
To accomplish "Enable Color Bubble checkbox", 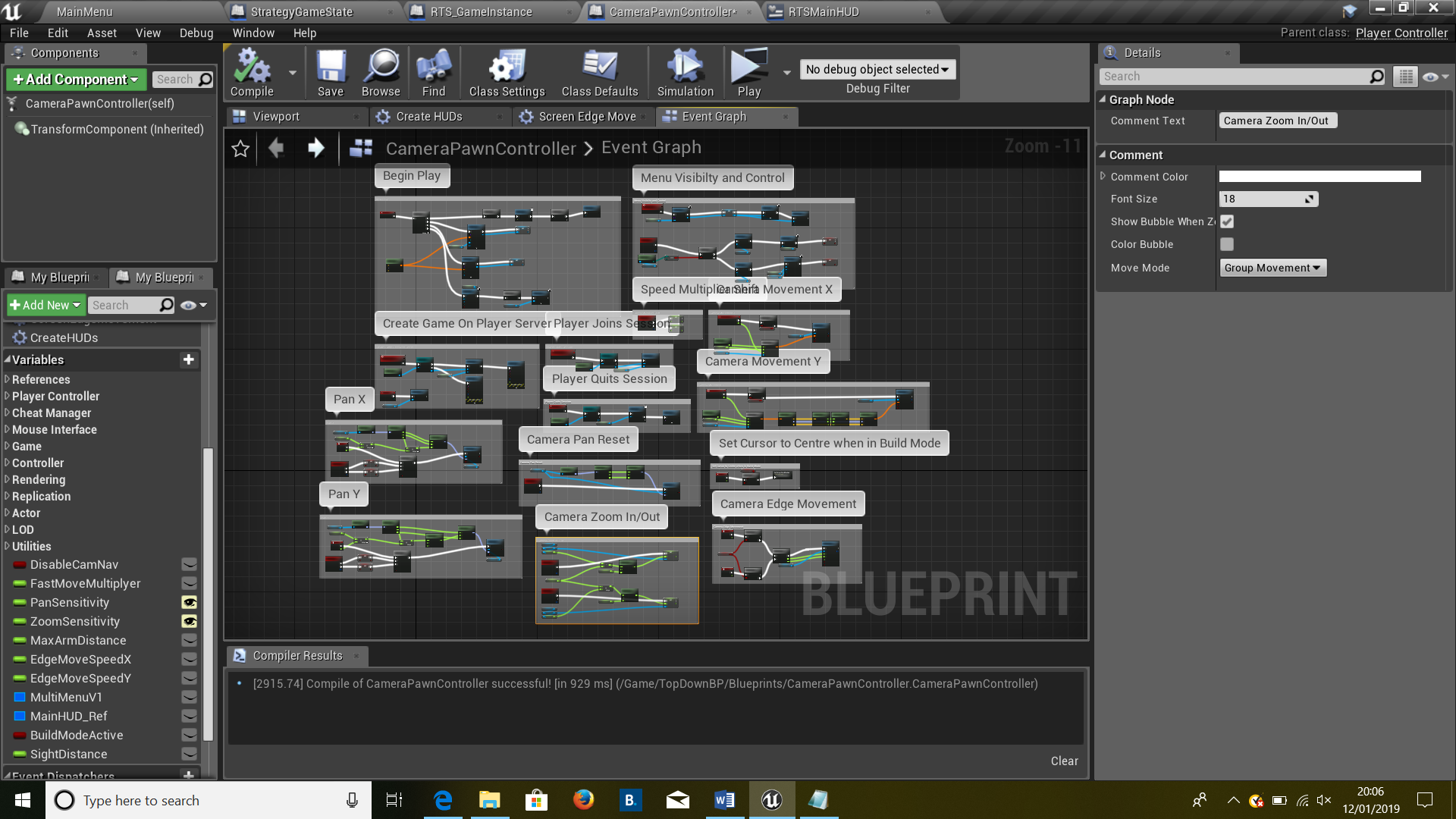I will pos(1227,244).
